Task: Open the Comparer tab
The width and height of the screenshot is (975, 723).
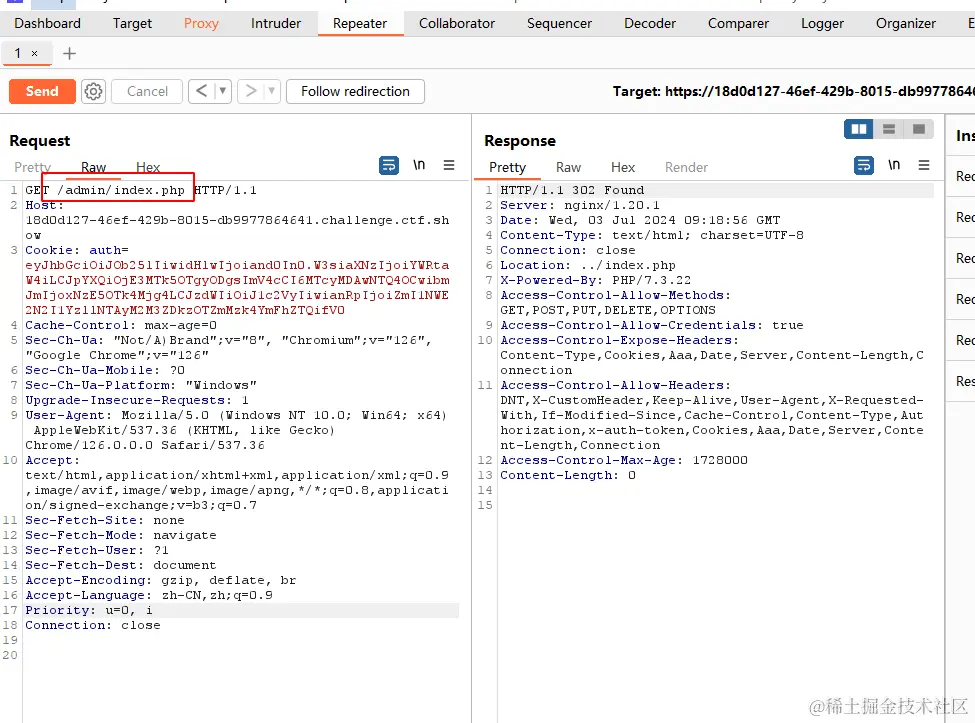Action: pyautogui.click(x=738, y=24)
